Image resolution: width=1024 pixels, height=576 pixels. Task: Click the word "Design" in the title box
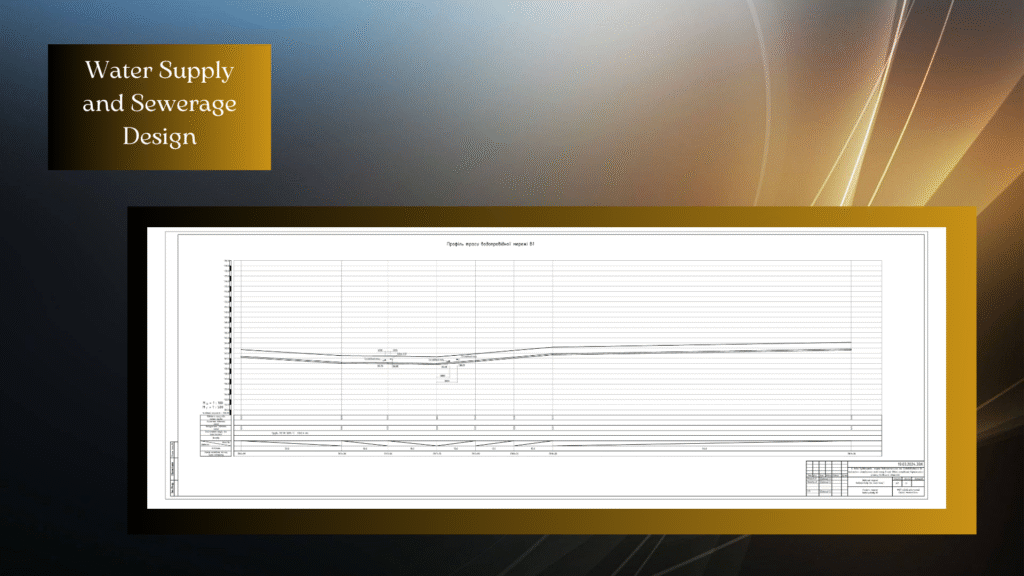[x=159, y=137]
